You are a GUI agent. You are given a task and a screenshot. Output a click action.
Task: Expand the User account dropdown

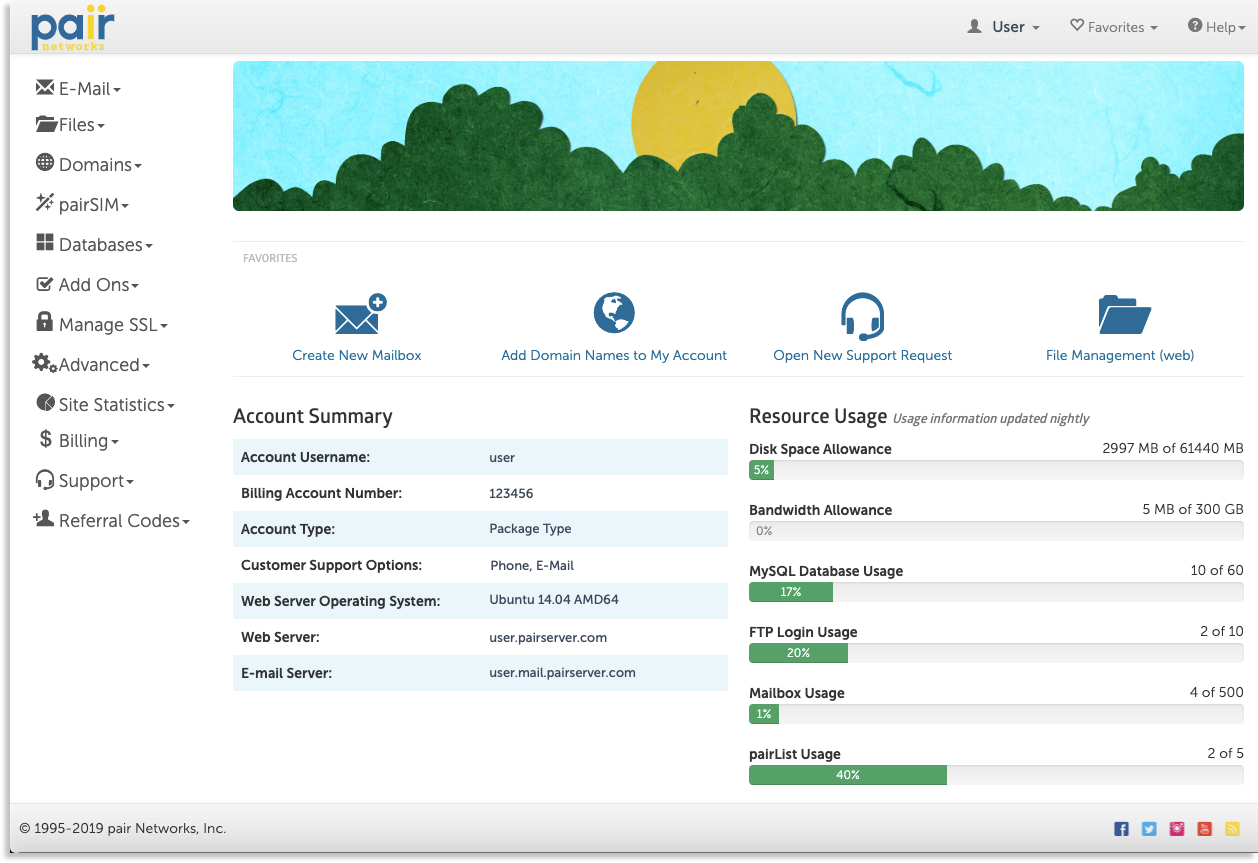click(x=1004, y=27)
